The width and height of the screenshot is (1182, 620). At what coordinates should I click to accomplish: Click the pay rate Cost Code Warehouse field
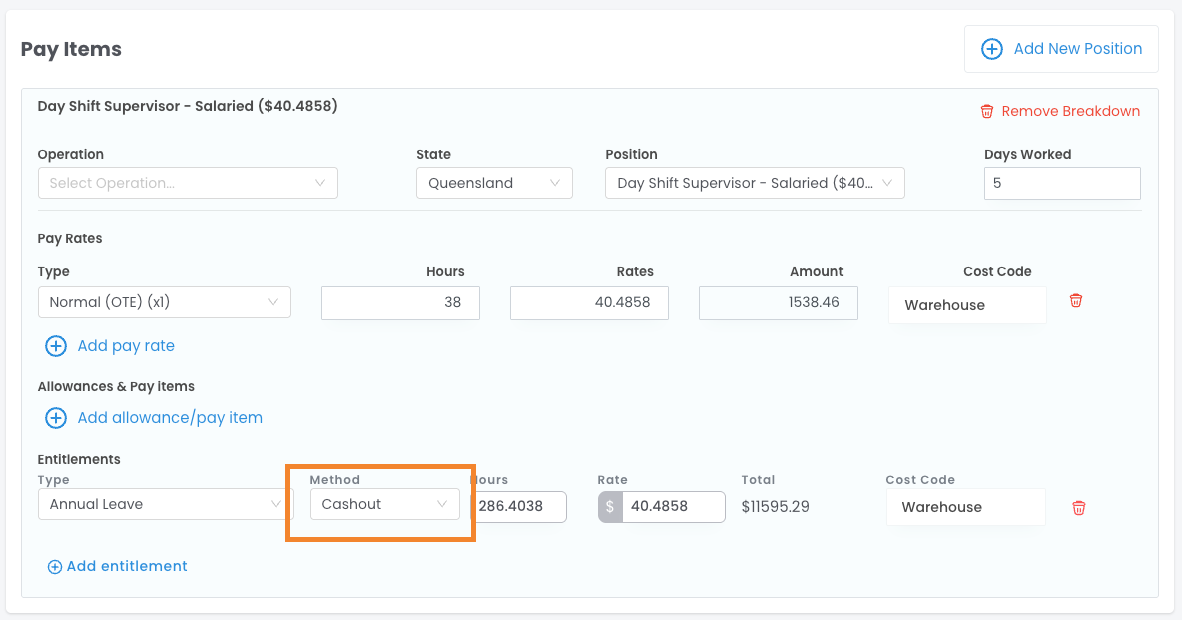[x=966, y=305]
